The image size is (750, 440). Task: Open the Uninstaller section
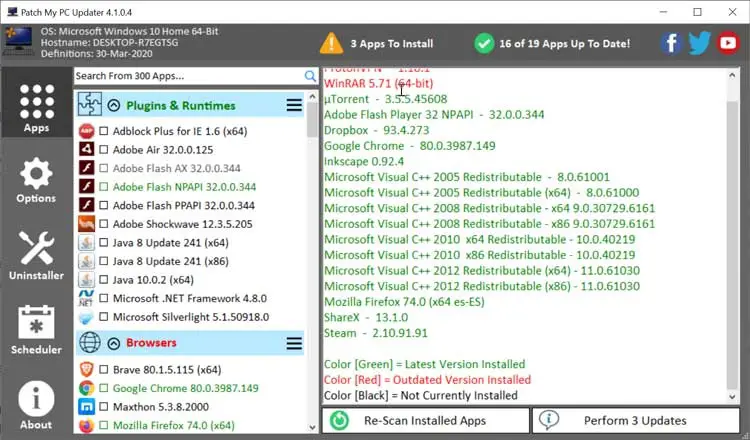coord(36,255)
